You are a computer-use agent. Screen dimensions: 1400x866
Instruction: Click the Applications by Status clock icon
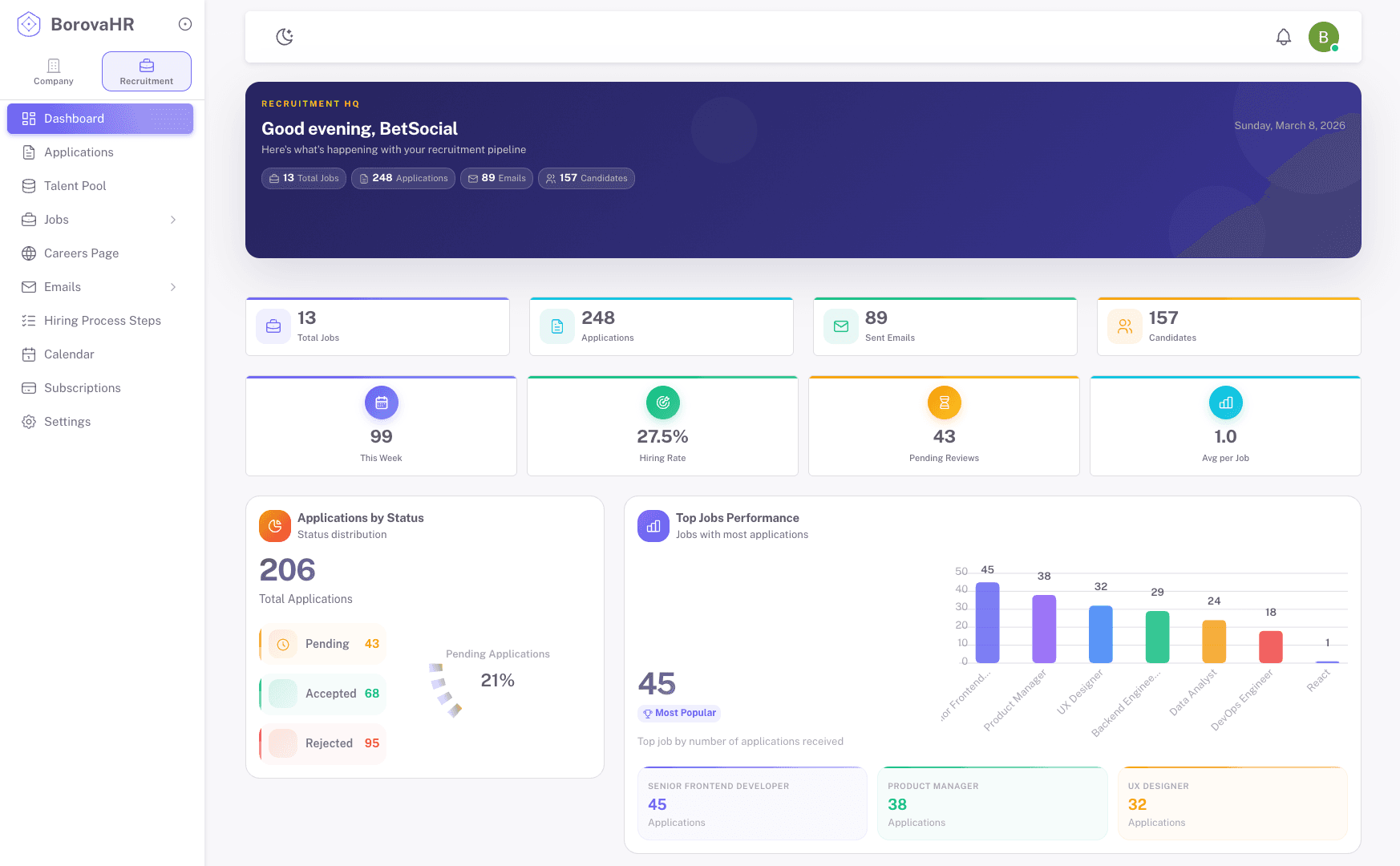click(274, 526)
